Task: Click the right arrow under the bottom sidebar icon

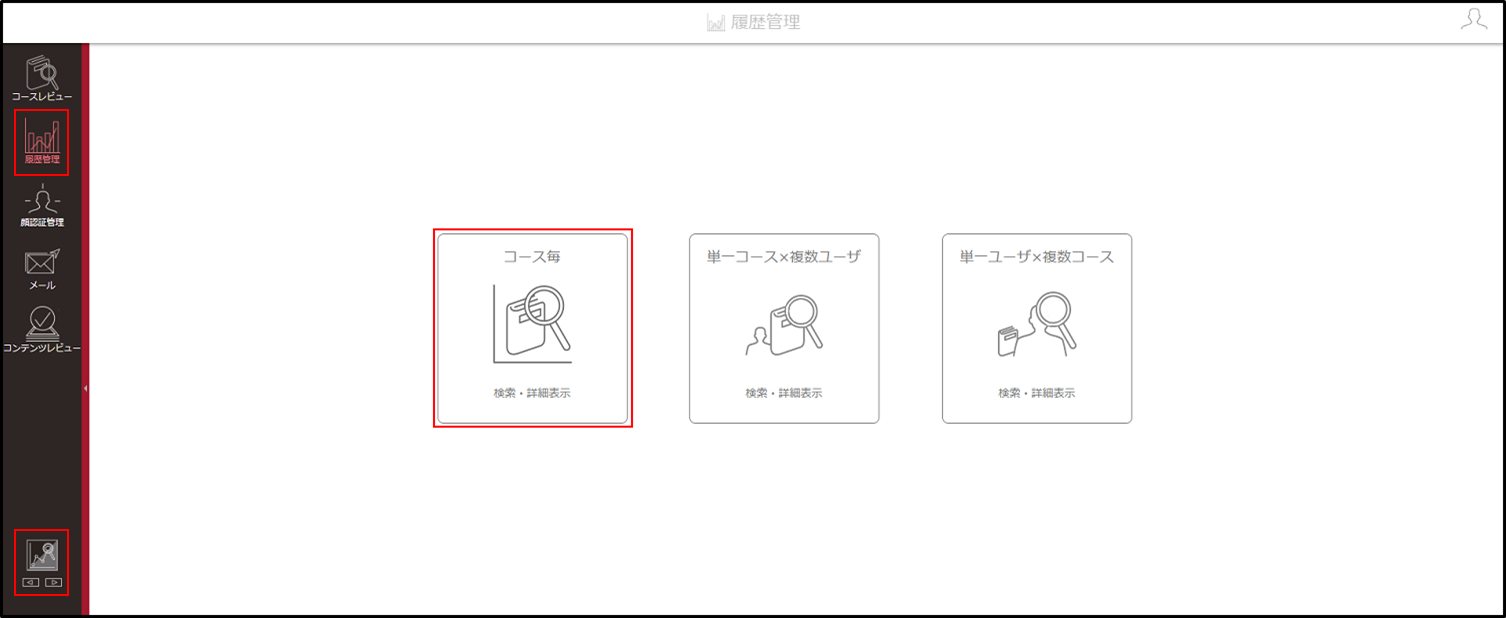Action: click(54, 582)
